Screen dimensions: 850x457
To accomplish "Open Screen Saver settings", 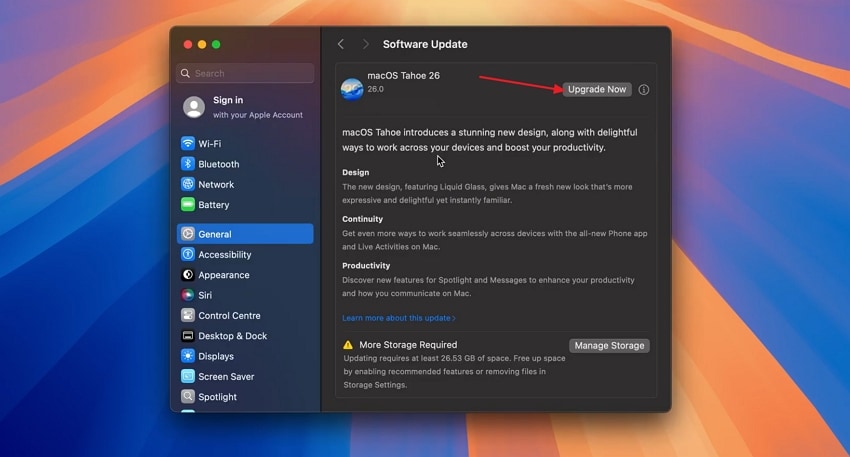I will click(x=245, y=376).
